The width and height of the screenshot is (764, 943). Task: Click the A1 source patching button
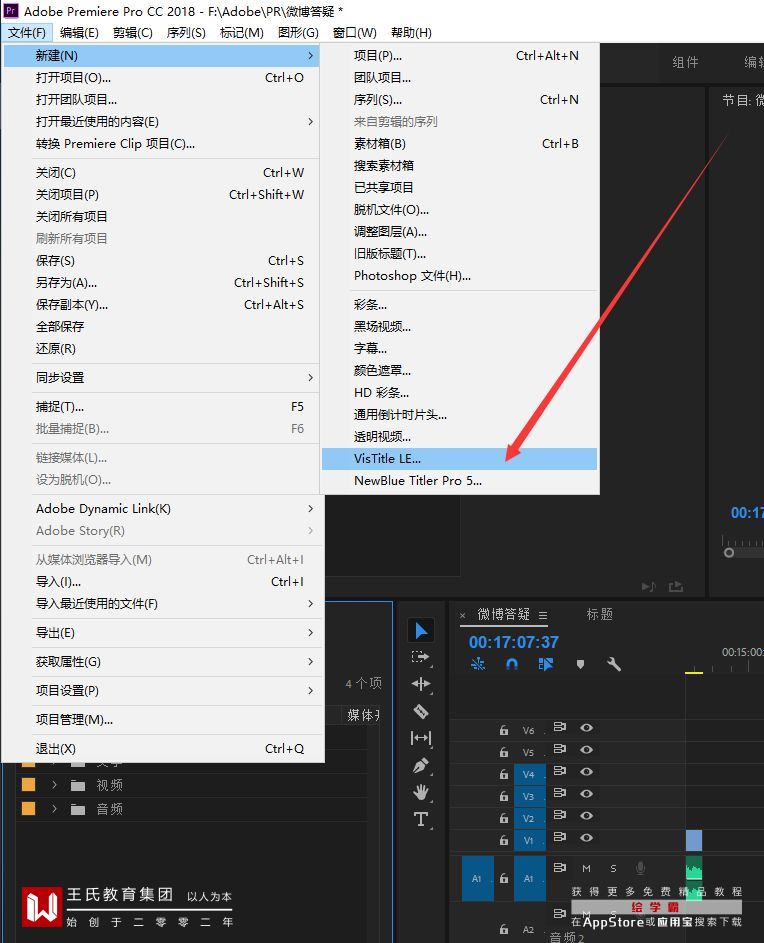pyautogui.click(x=477, y=879)
